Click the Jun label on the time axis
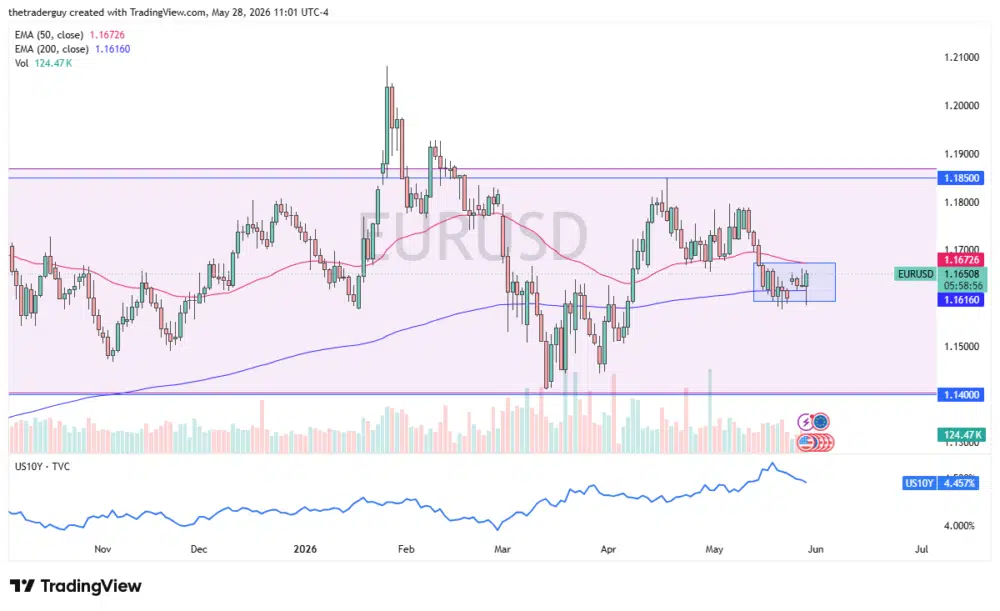Image resolution: width=1000 pixels, height=611 pixels. pos(815,549)
